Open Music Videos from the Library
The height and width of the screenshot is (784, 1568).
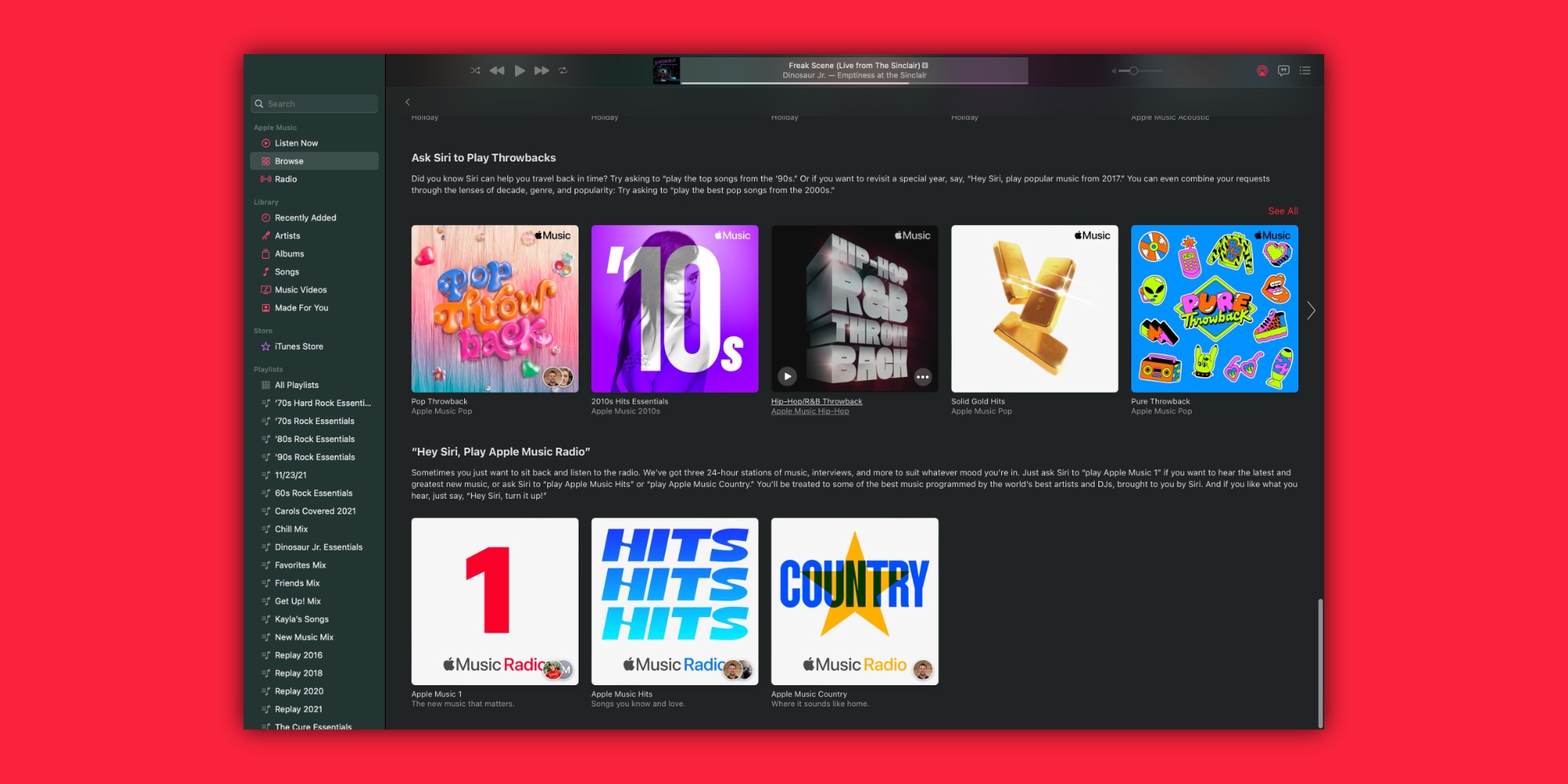tap(300, 289)
